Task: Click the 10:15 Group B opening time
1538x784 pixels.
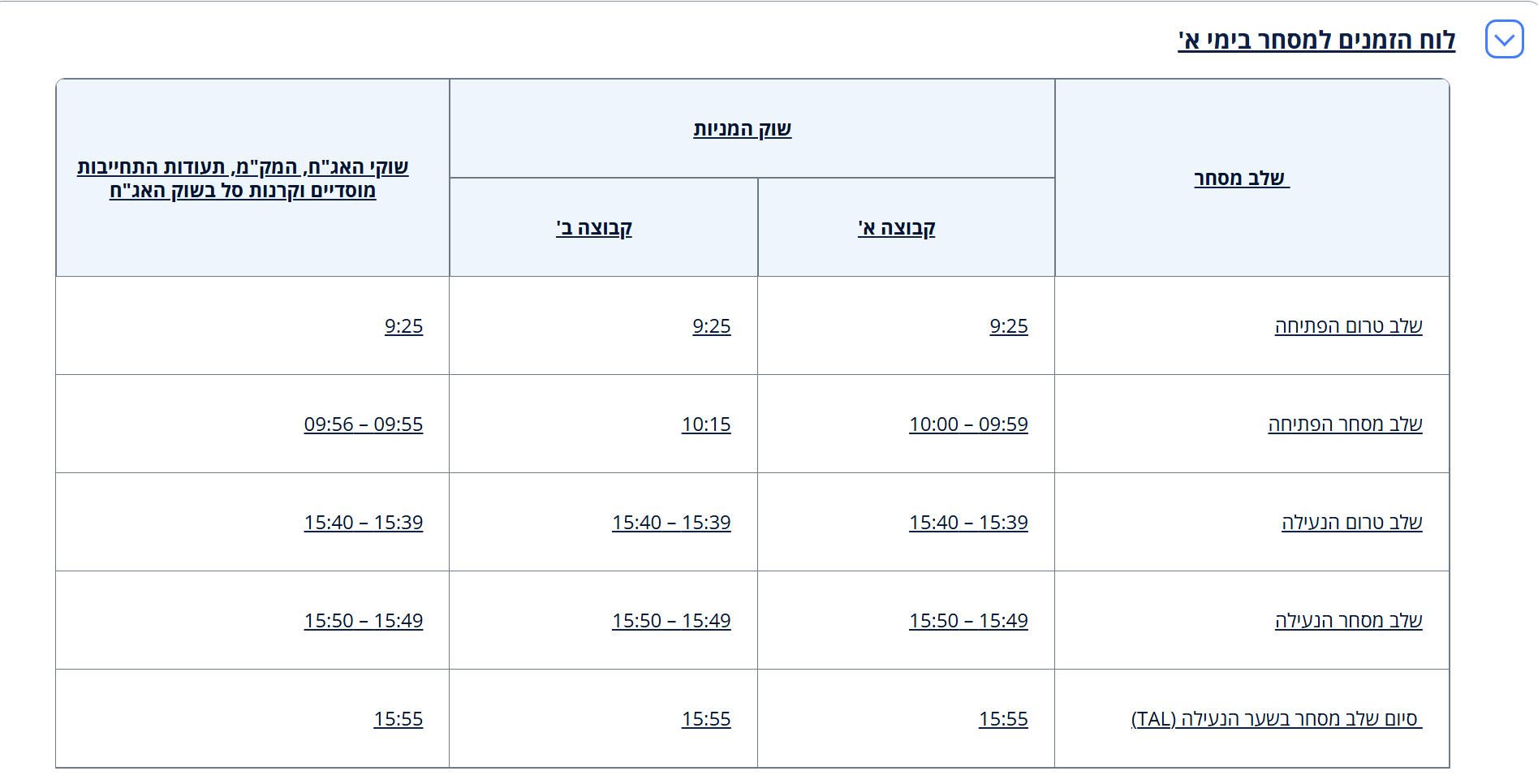Action: pyautogui.click(x=706, y=424)
